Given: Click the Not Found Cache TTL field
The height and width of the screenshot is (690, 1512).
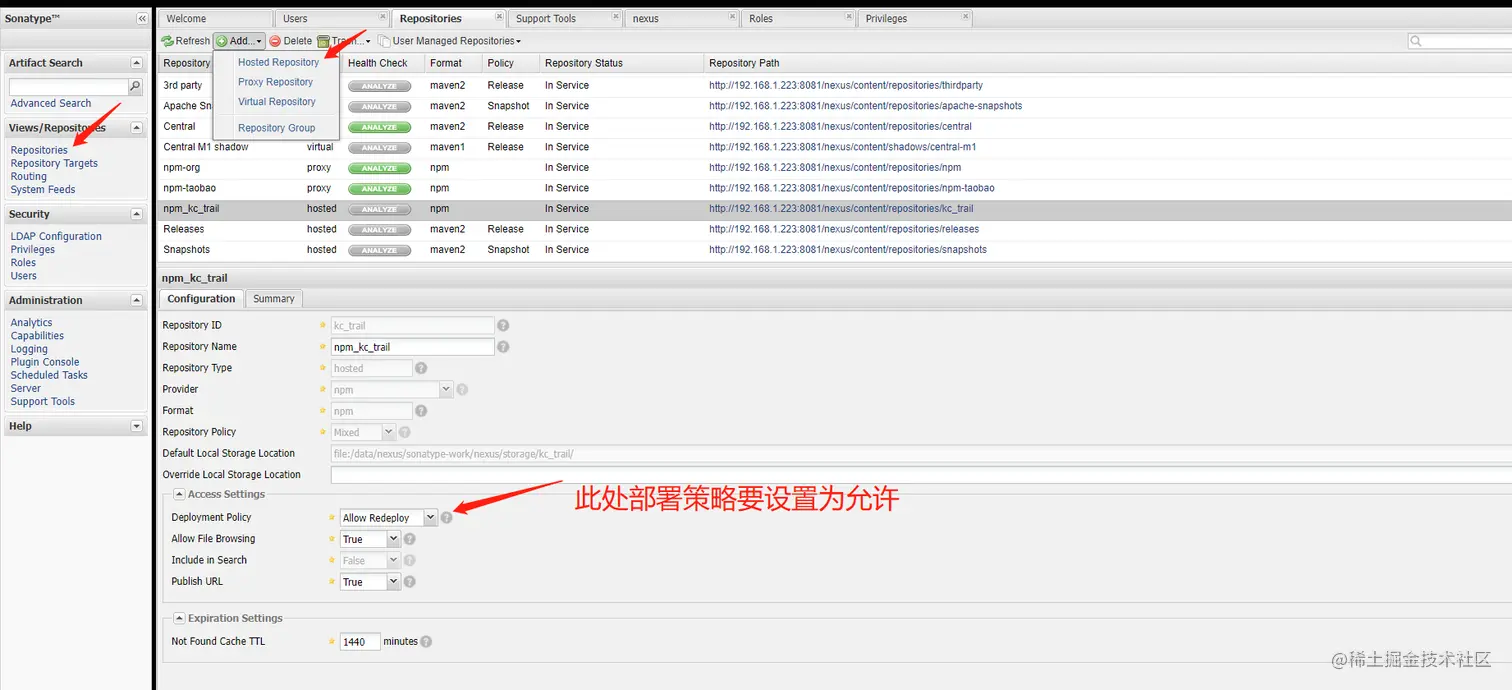Looking at the screenshot, I should [360, 642].
